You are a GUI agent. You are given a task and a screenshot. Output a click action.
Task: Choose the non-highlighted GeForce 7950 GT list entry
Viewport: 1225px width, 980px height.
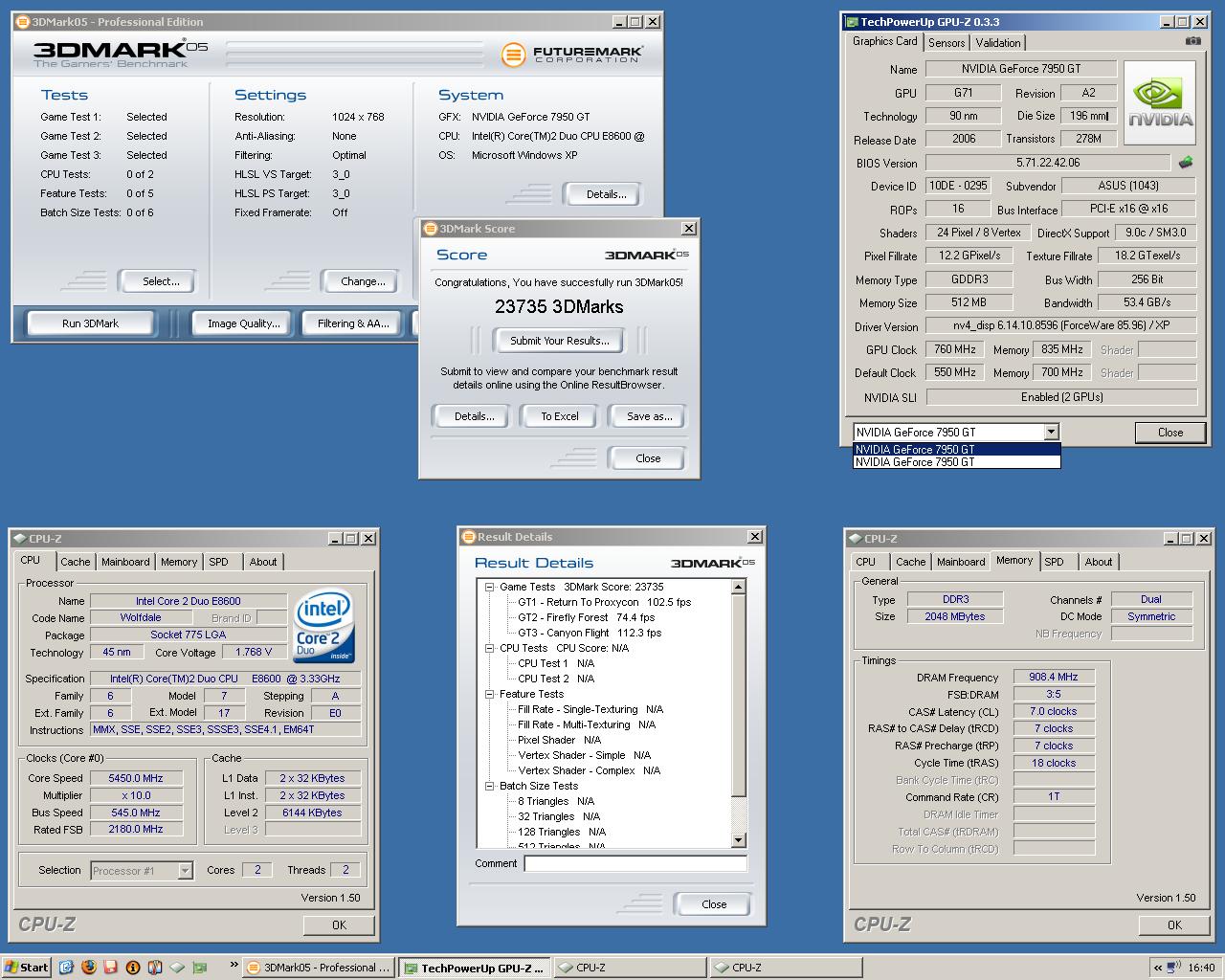coord(957,462)
